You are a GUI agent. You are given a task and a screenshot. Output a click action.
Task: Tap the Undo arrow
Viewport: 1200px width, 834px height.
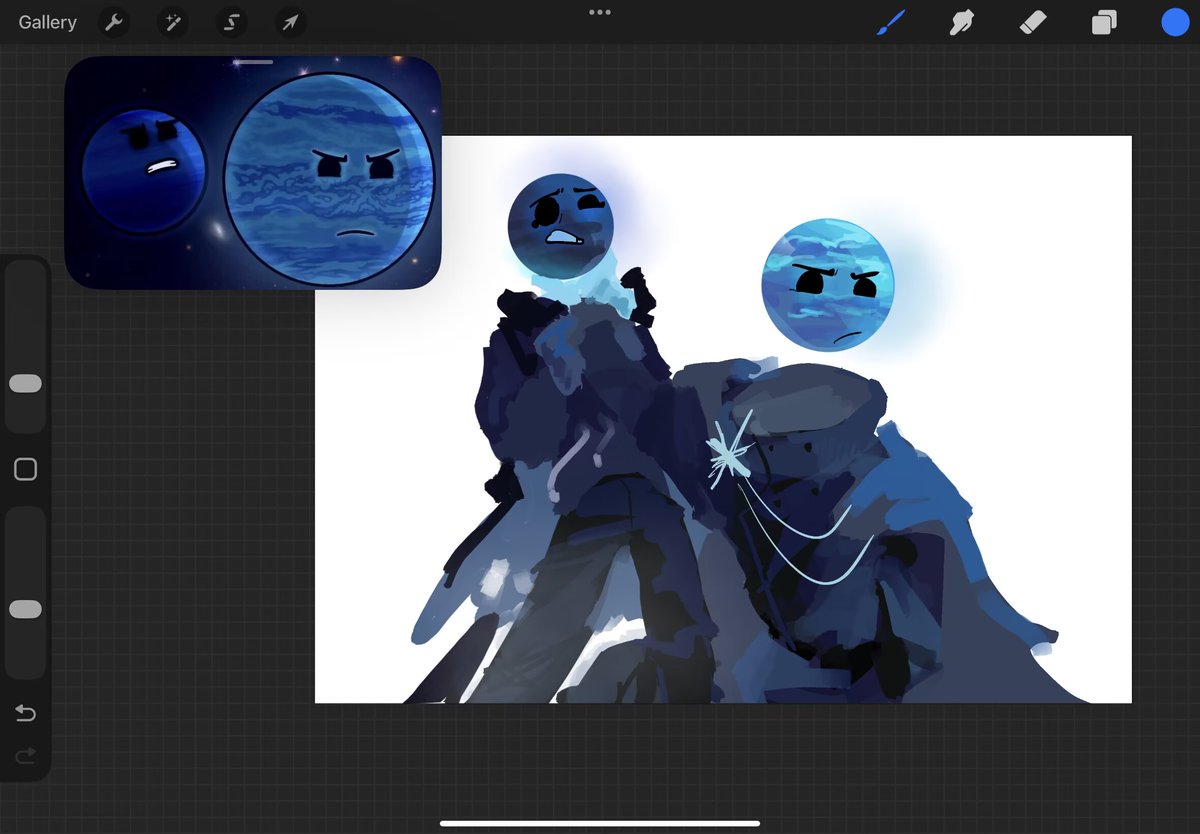pos(25,713)
